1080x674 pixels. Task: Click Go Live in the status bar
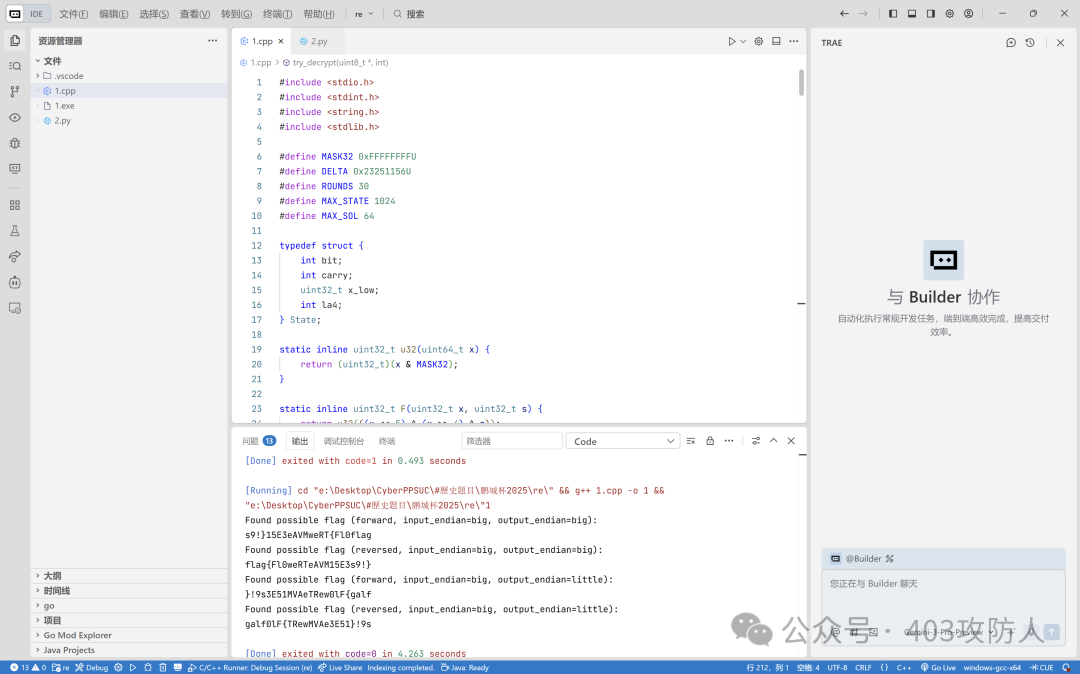tap(938, 667)
